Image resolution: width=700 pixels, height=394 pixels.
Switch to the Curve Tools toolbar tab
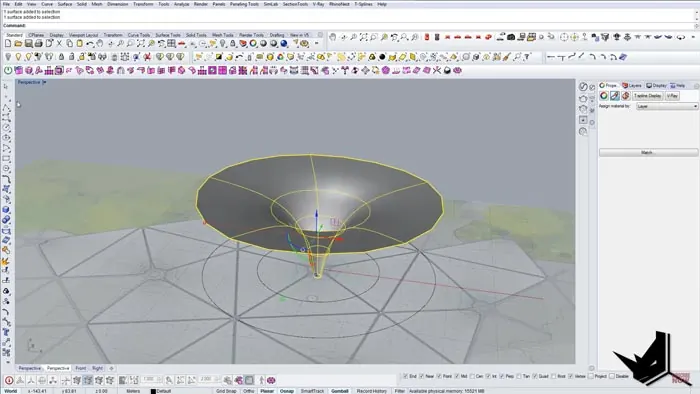[x=139, y=35]
